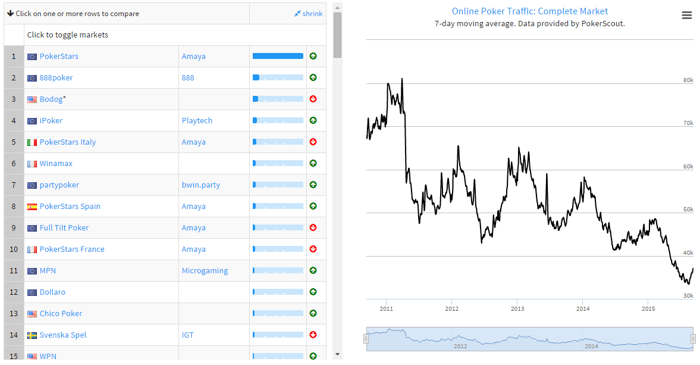
Task: Open the 888poker site link
Action: pos(56,78)
